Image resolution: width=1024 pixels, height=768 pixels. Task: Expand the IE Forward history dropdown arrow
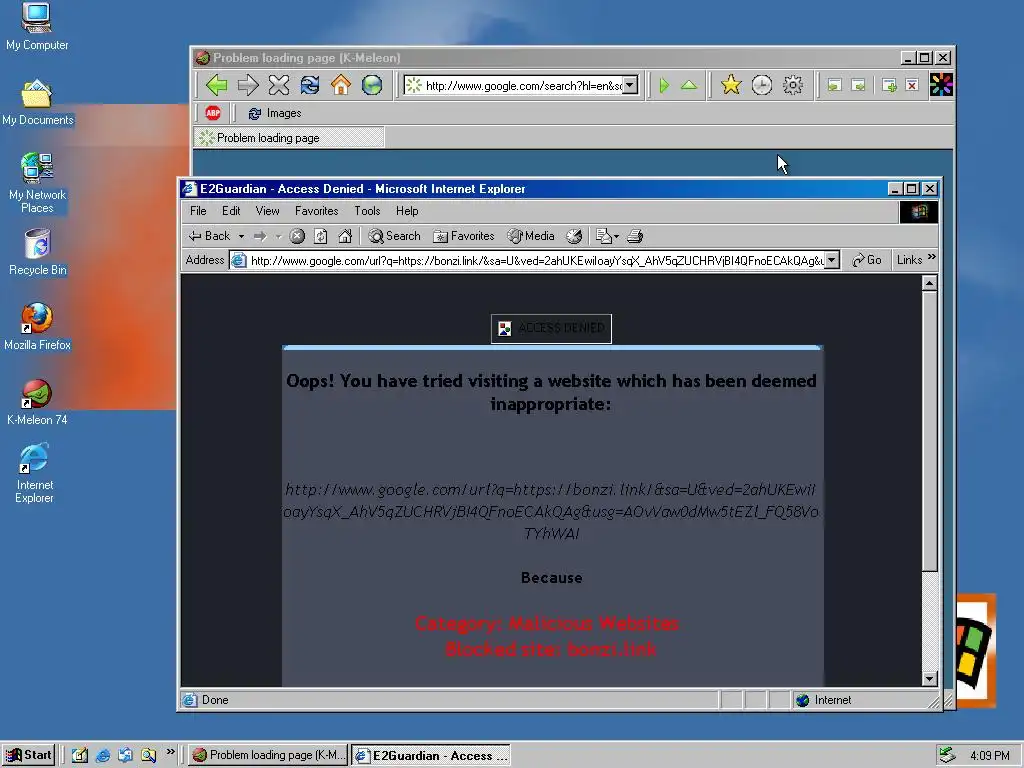point(278,236)
